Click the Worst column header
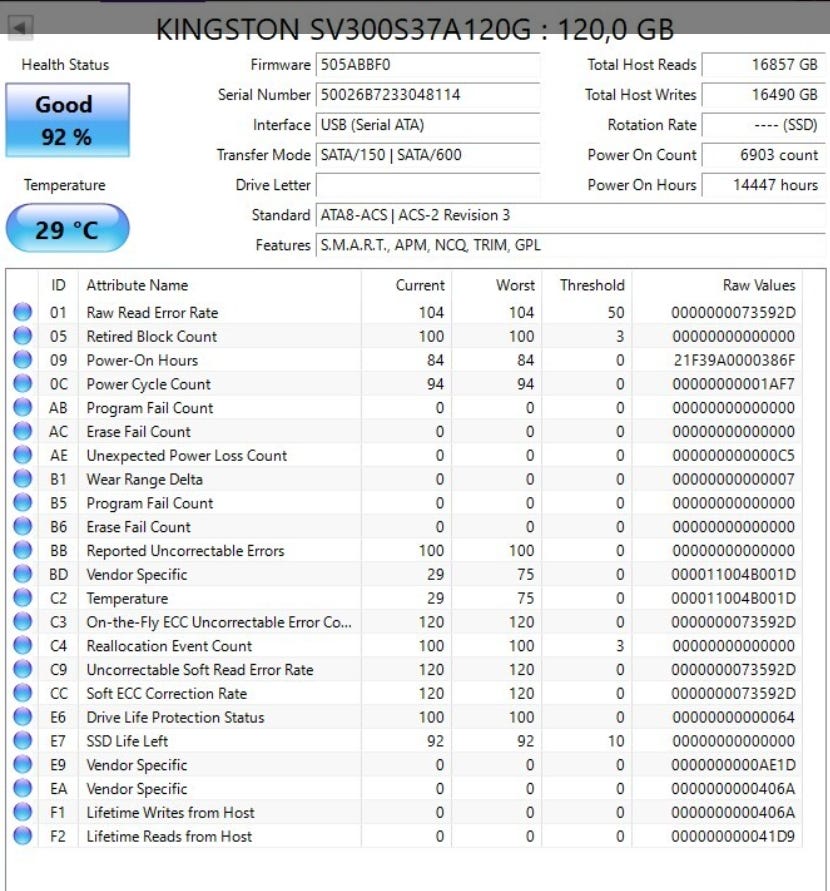The image size is (830, 891). [x=497, y=285]
